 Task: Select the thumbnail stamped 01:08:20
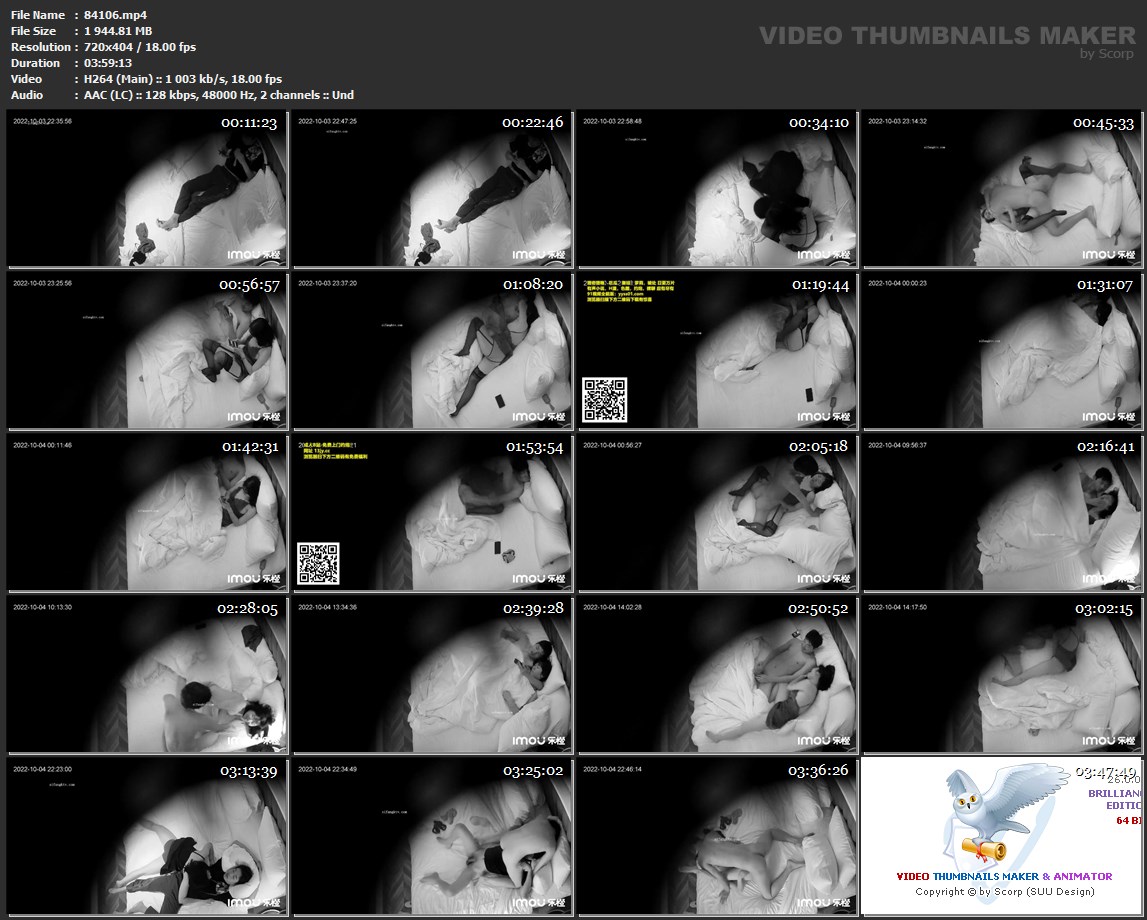(432, 350)
